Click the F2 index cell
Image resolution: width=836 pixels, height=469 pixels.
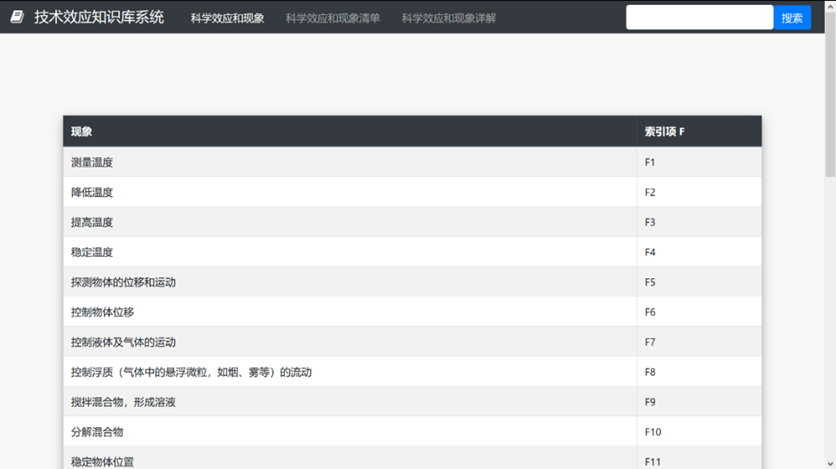pos(699,192)
